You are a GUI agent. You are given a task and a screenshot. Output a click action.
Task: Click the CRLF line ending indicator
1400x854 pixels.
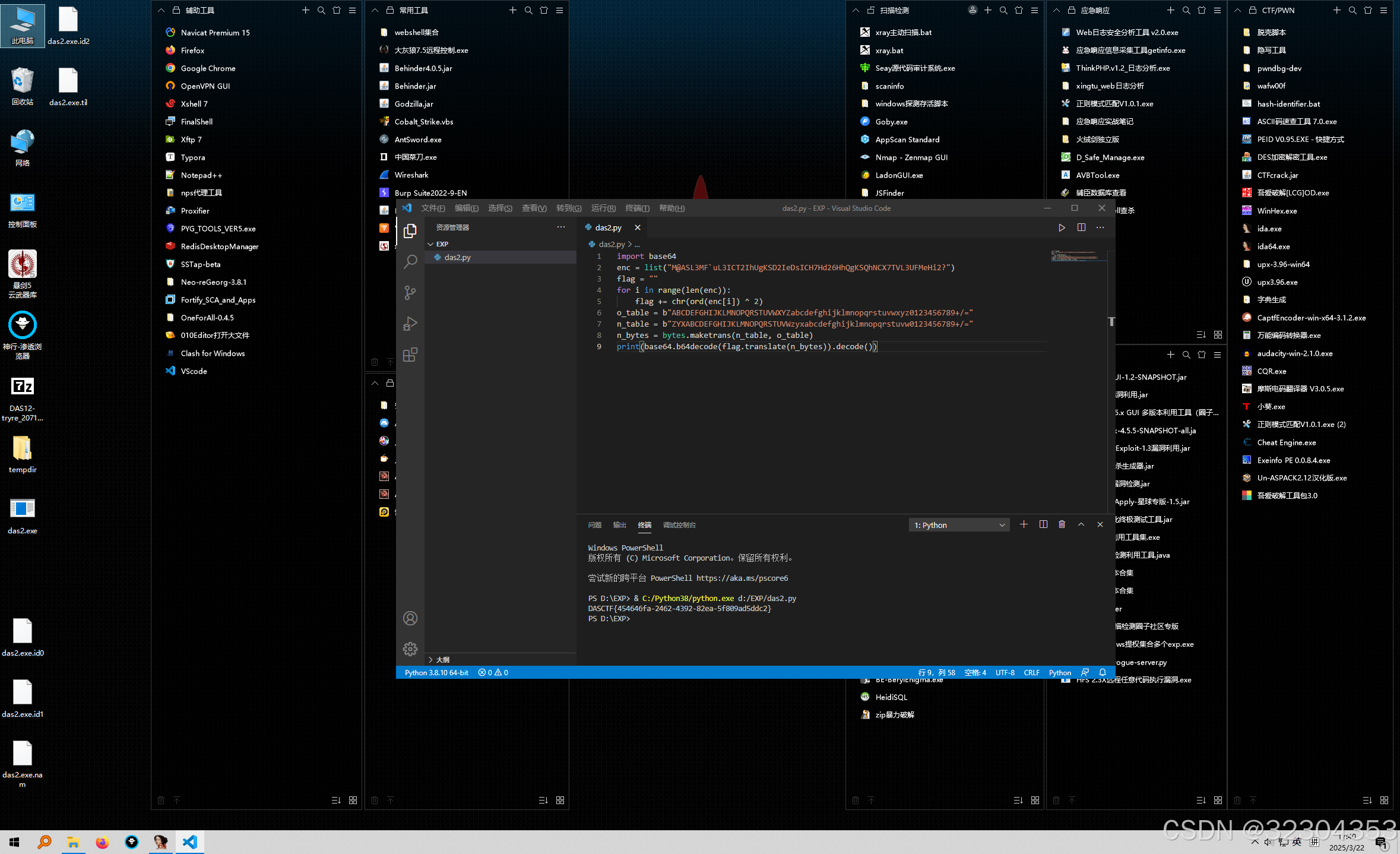[x=1031, y=672]
